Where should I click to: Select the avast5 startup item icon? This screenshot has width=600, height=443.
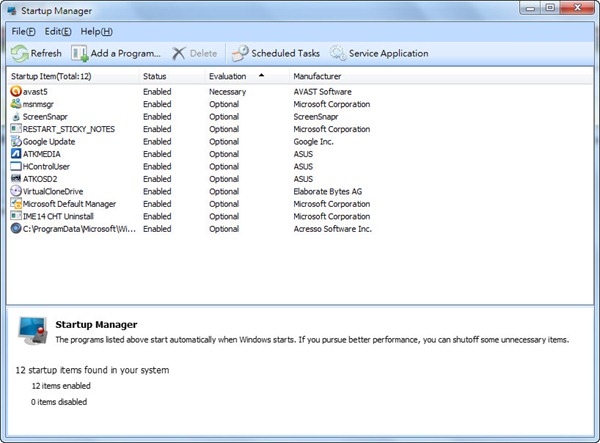15,92
